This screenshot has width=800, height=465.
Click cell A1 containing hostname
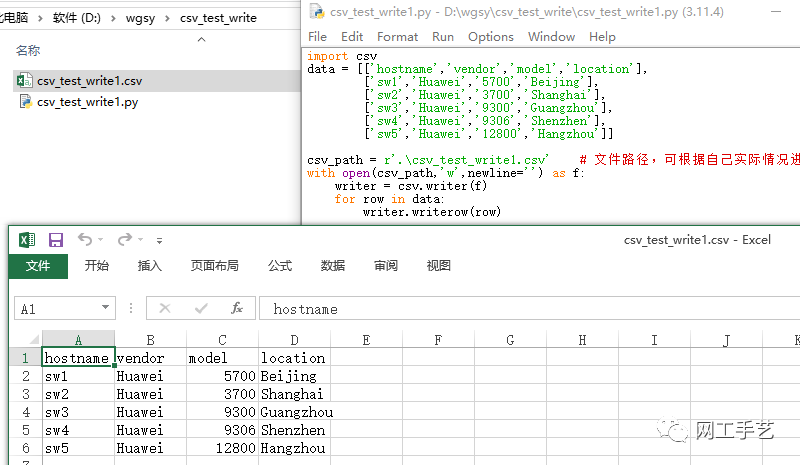pyautogui.click(x=78, y=358)
